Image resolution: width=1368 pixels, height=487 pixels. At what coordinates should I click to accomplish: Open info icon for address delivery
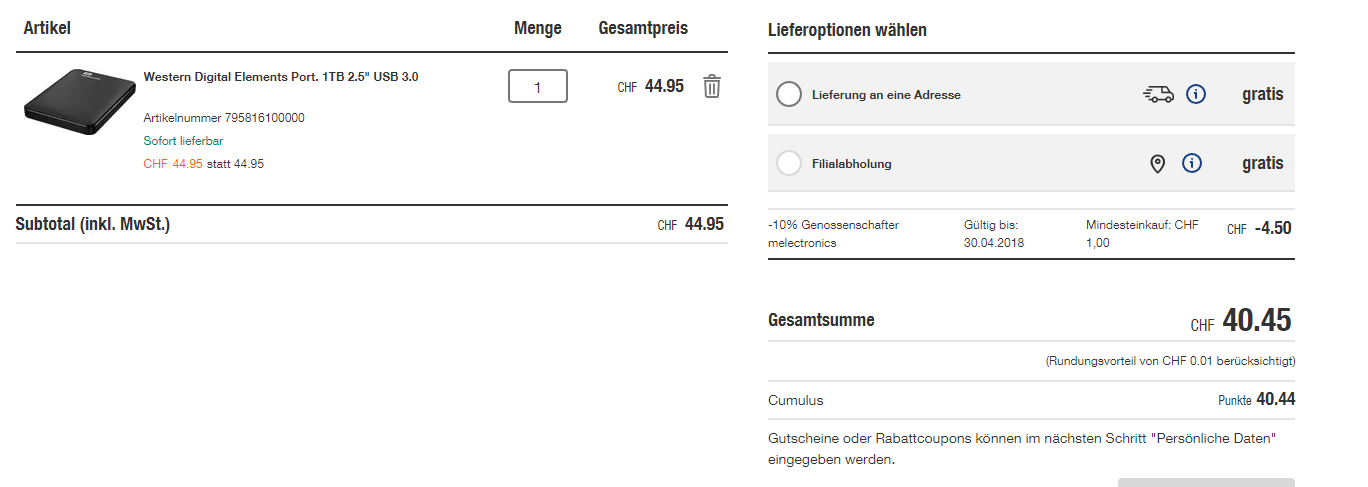pos(1196,95)
